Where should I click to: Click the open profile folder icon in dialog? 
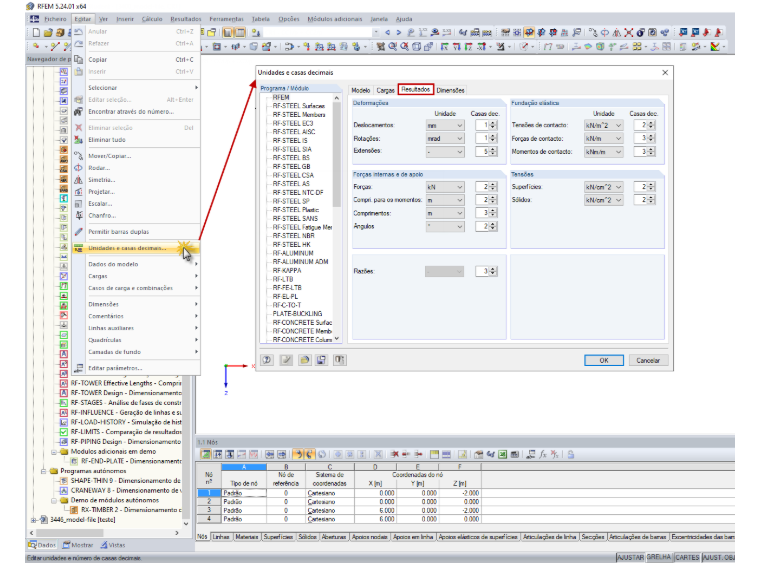(304, 360)
